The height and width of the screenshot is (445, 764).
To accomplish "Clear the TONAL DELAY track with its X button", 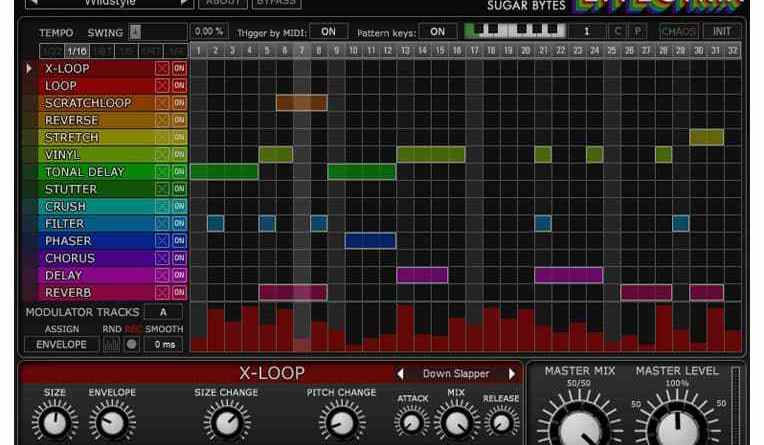I will click(x=162, y=172).
